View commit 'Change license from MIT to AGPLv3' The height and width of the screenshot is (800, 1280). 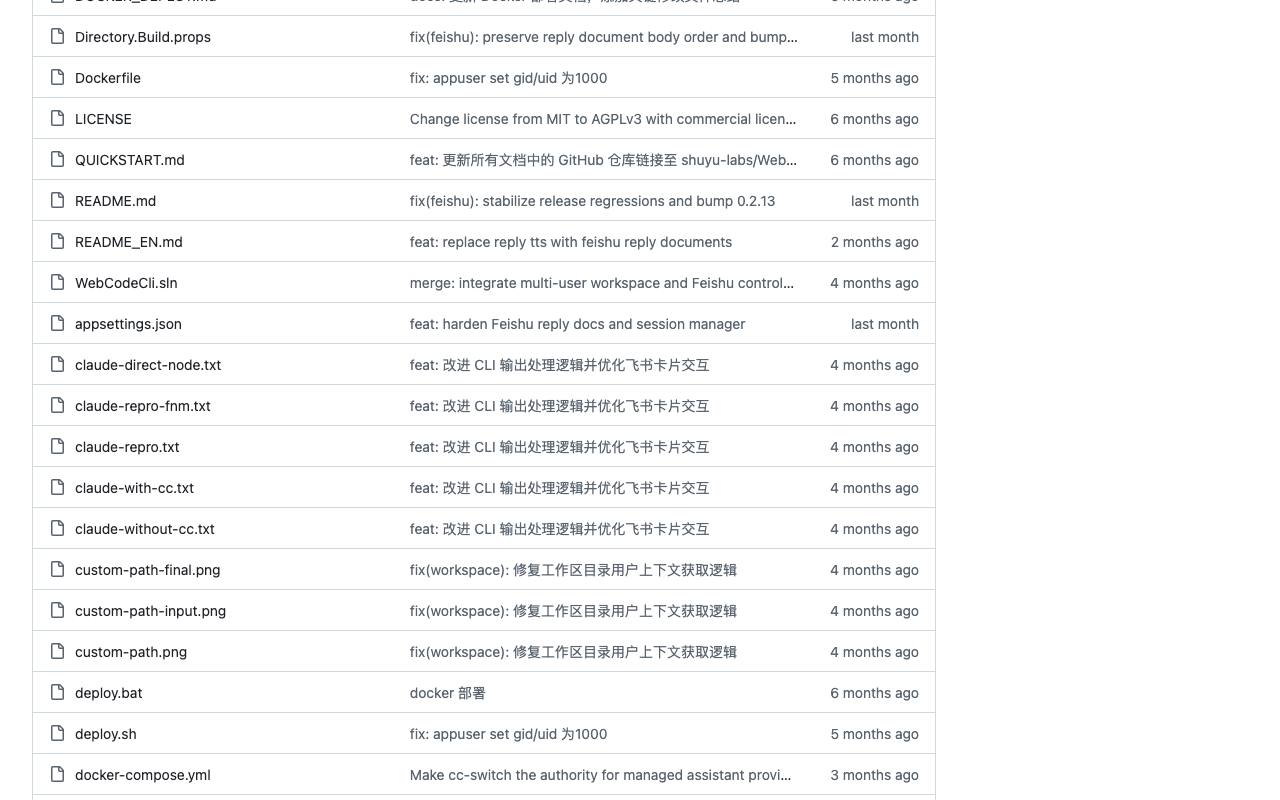pos(603,119)
